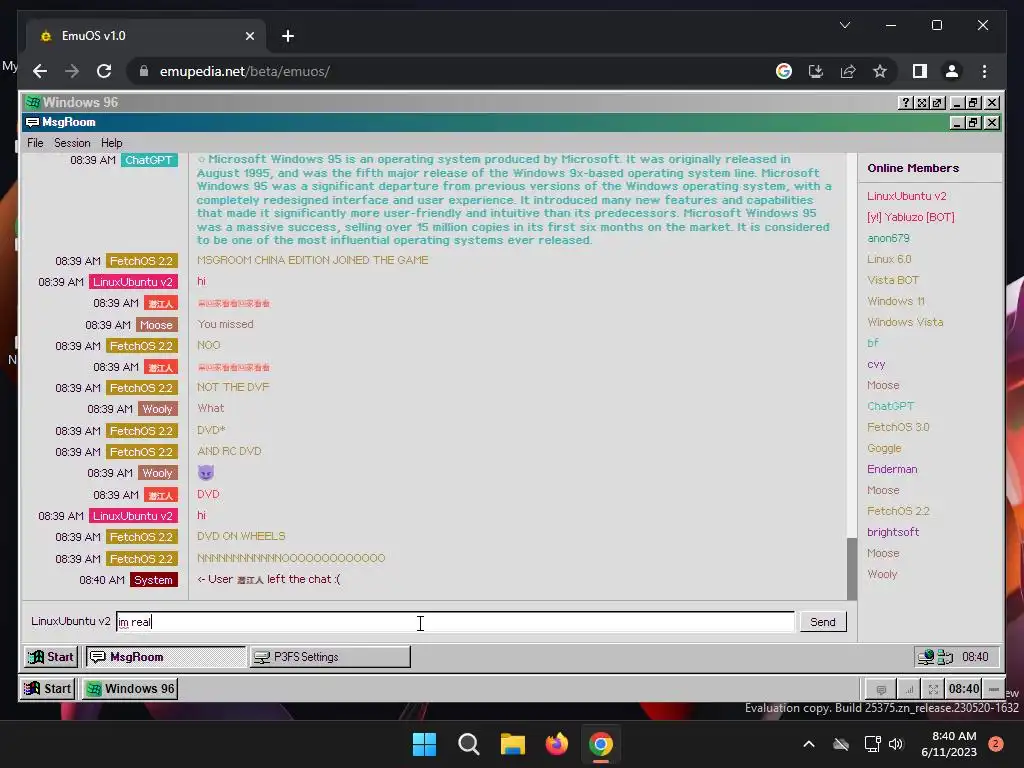Click the Windows 96 Start button
Viewport: 1024px width, 768px height.
(x=52, y=656)
